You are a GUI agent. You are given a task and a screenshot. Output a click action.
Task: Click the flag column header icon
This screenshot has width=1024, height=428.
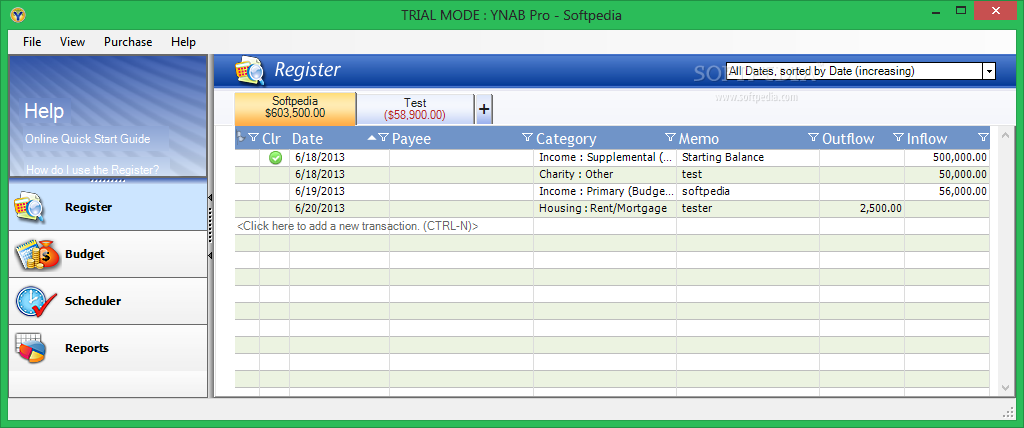click(x=240, y=137)
